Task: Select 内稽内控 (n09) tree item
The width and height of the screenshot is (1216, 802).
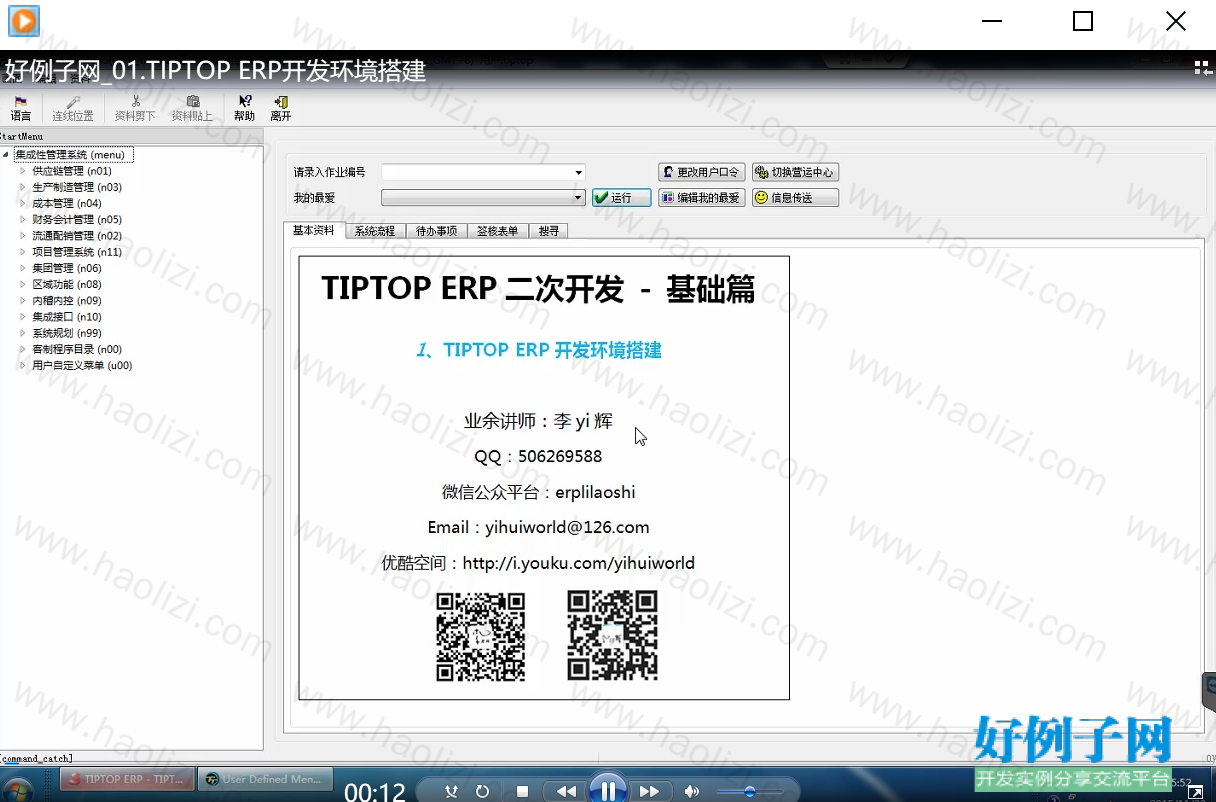Action: [66, 300]
